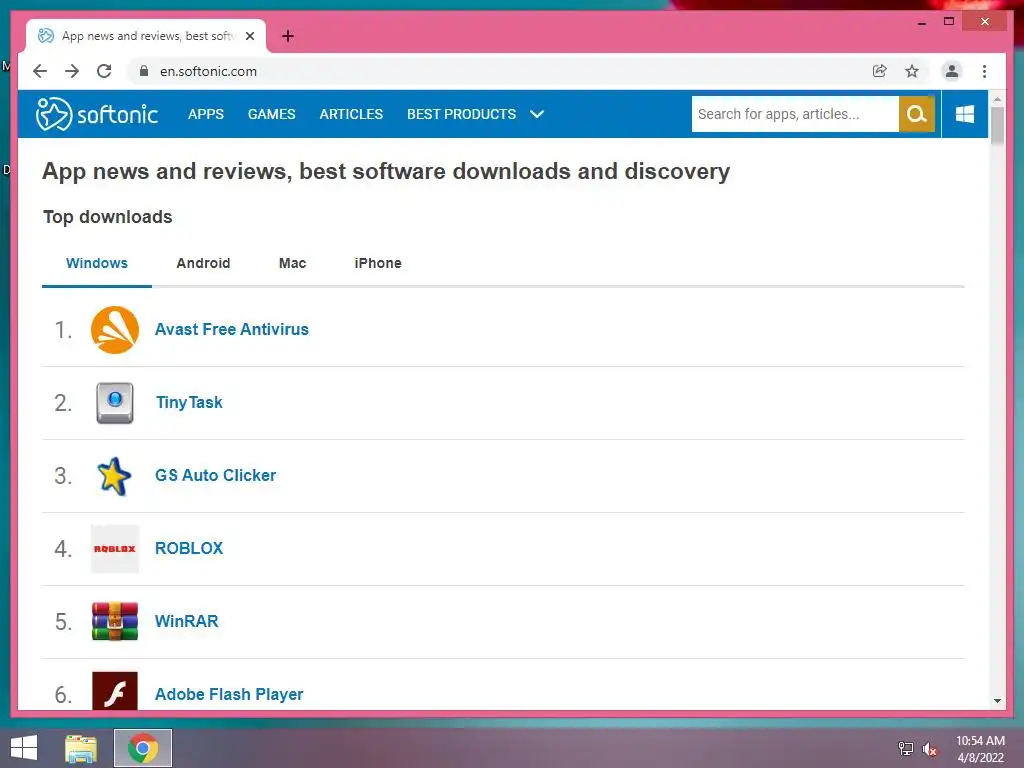Open the BEST PRODUCTS menu item

pyautogui.click(x=462, y=114)
